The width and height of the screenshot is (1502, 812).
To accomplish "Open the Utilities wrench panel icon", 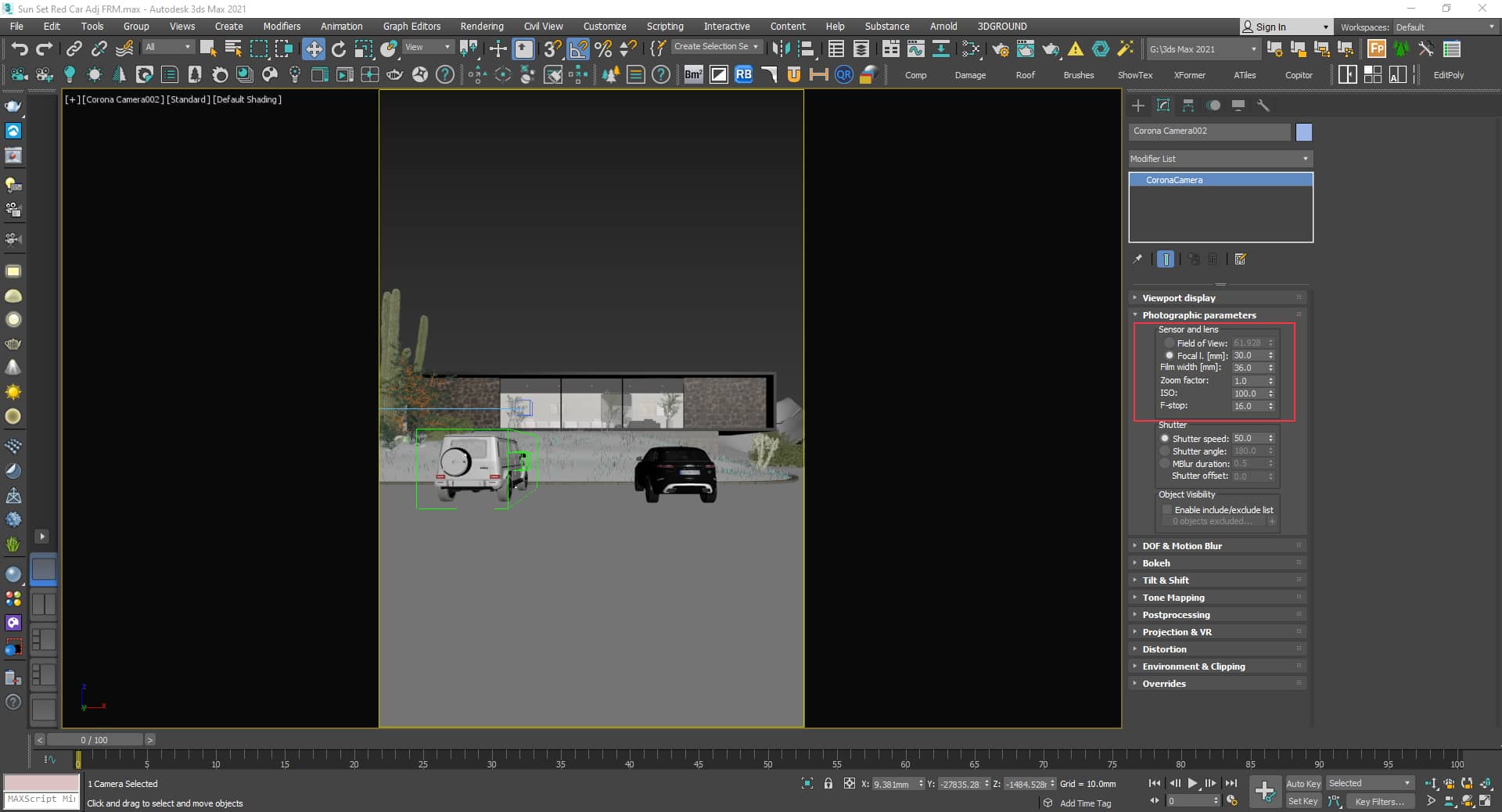I will click(1263, 106).
